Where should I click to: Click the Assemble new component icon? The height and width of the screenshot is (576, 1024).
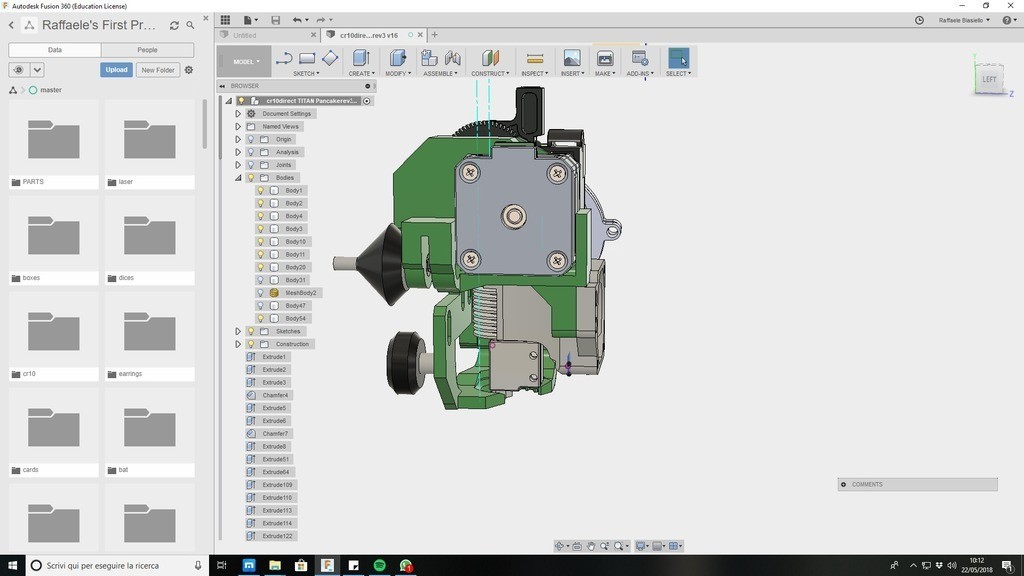(x=429, y=58)
